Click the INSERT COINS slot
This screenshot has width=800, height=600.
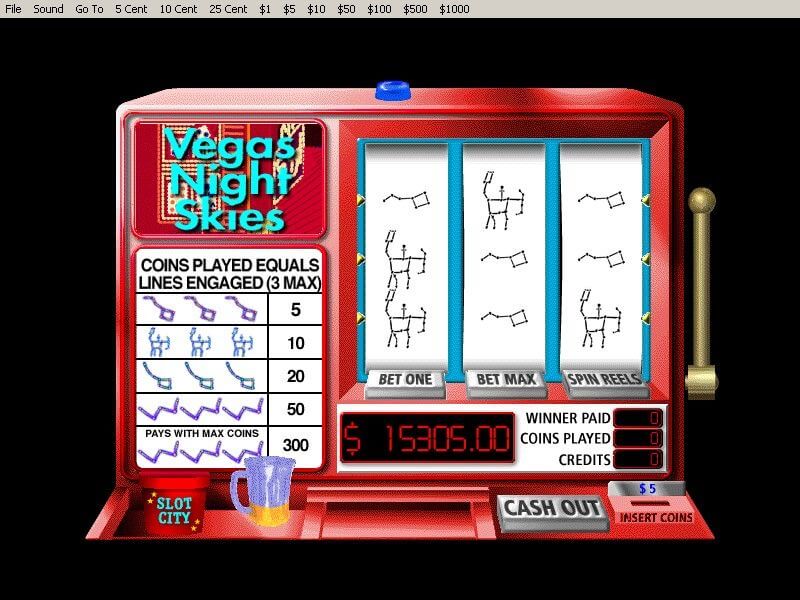[655, 510]
